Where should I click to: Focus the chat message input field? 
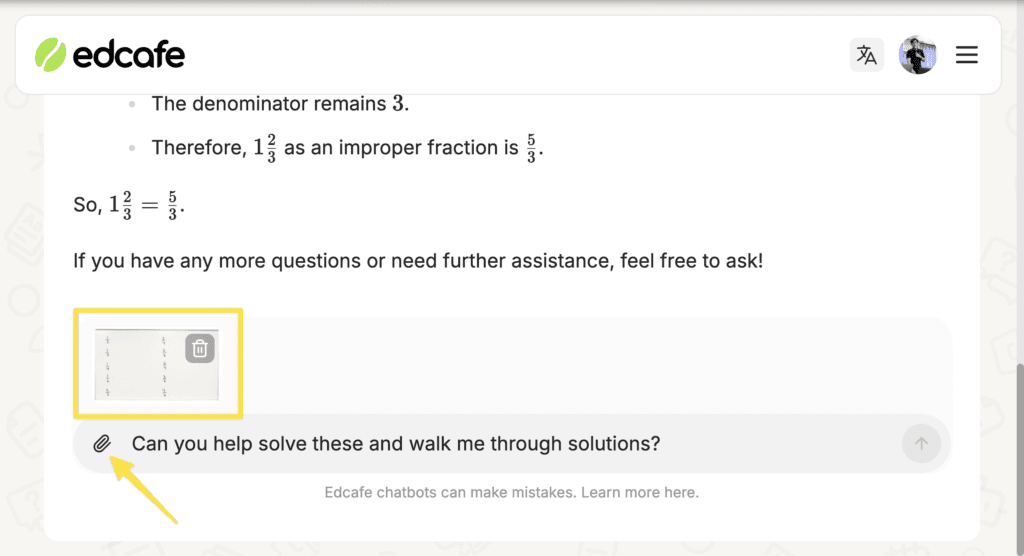pos(509,444)
